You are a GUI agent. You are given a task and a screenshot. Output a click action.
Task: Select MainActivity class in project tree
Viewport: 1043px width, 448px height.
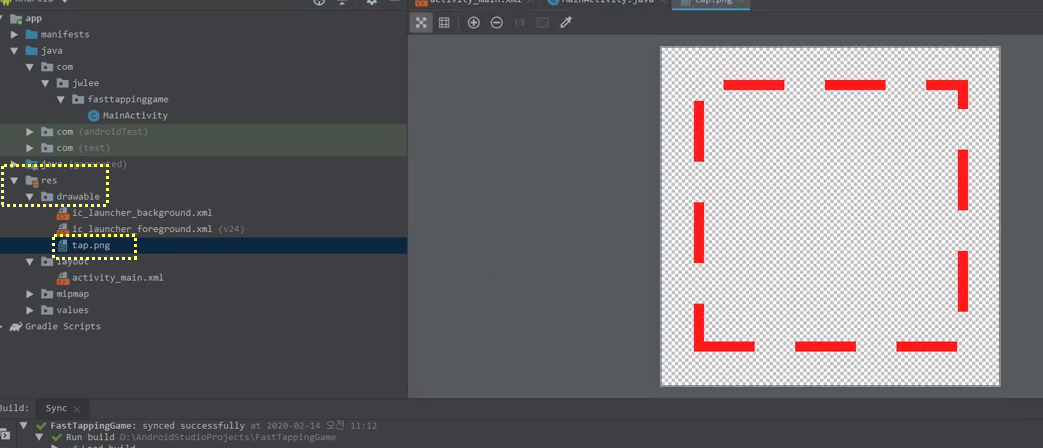tap(135, 116)
